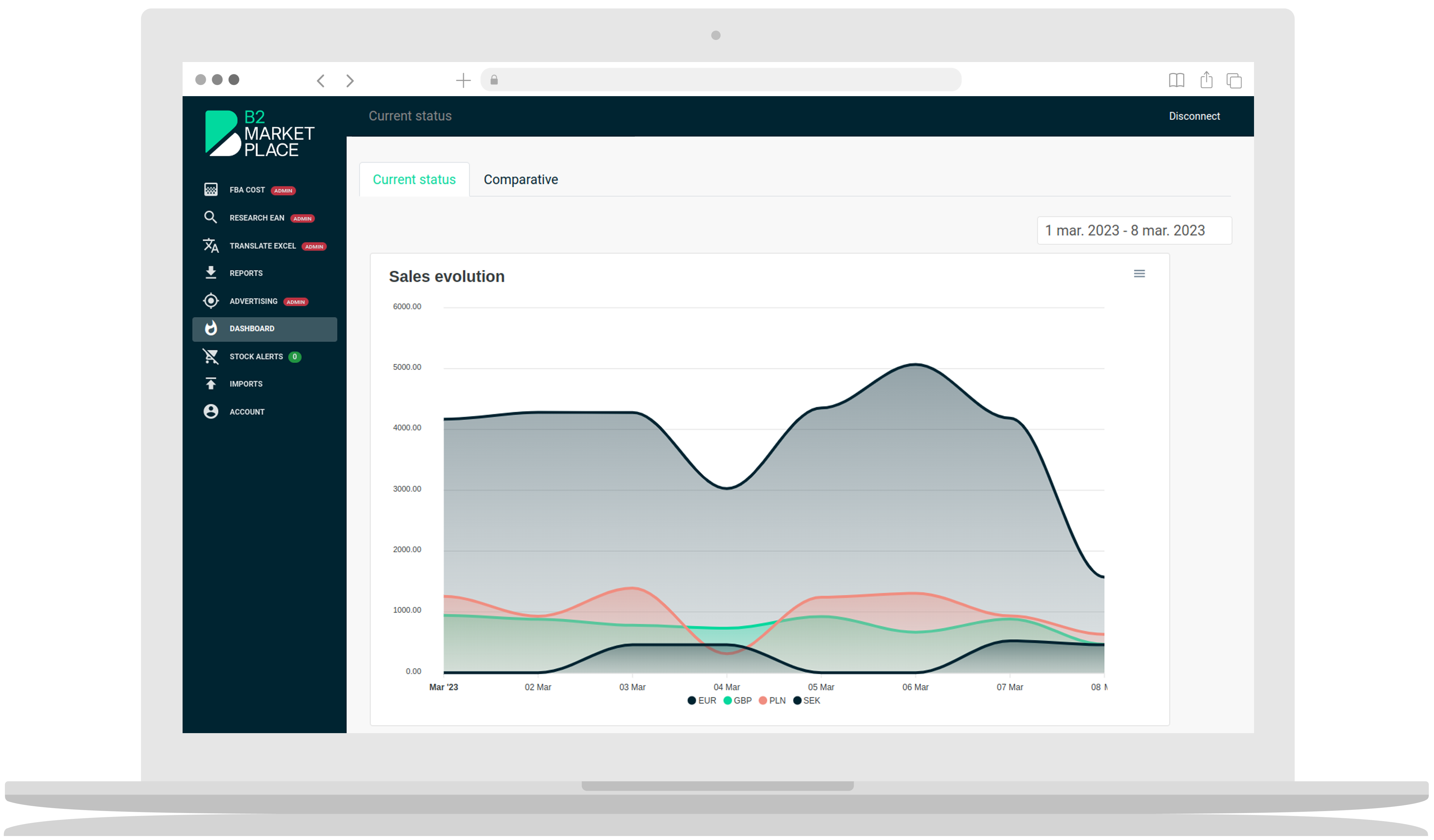Hide the PLN series via legend
Viewport: 1434px width, 840px height.
tap(773, 701)
